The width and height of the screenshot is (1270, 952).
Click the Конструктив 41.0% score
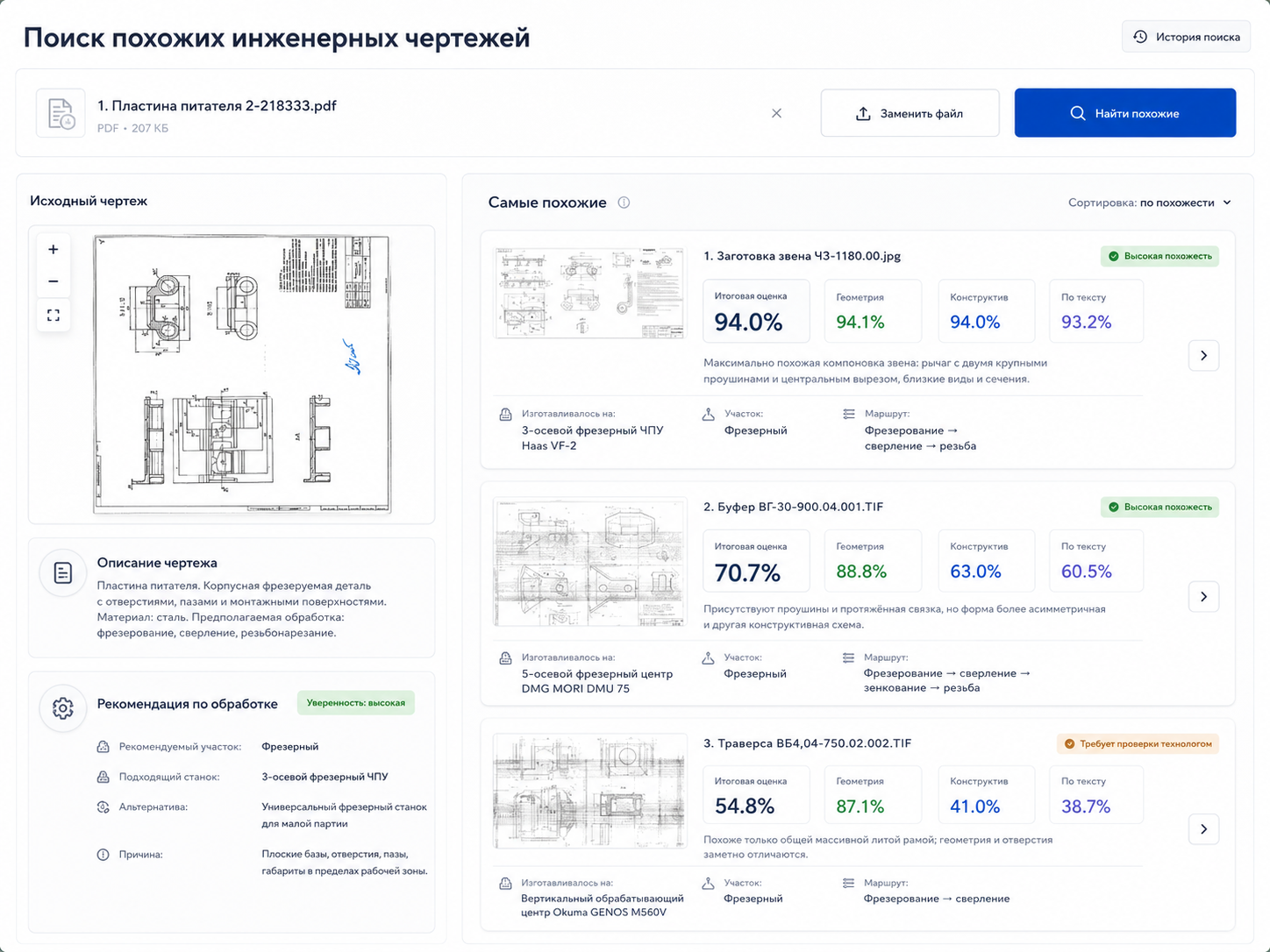(987, 795)
